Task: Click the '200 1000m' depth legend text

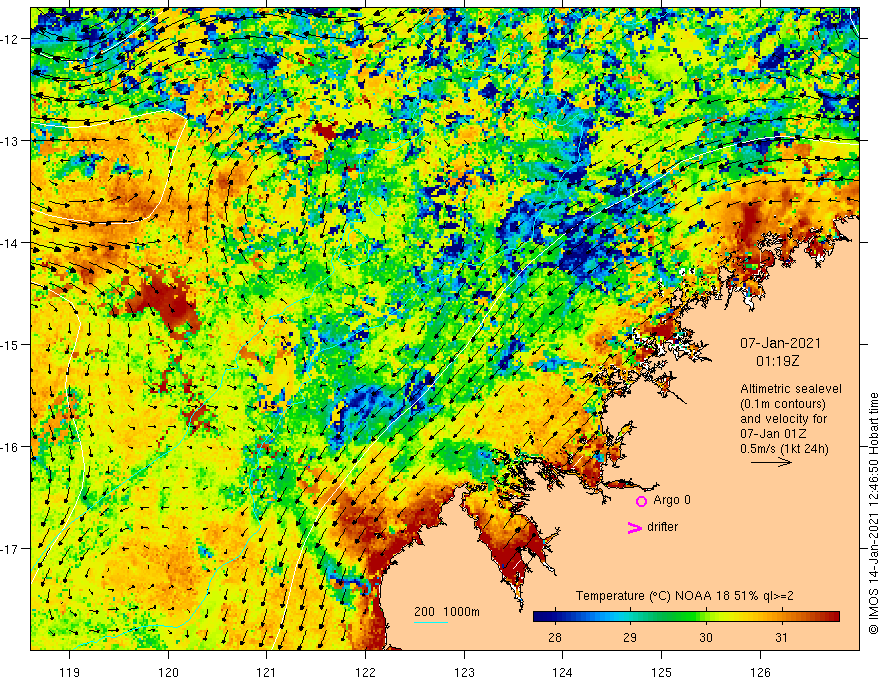Action: point(447,612)
